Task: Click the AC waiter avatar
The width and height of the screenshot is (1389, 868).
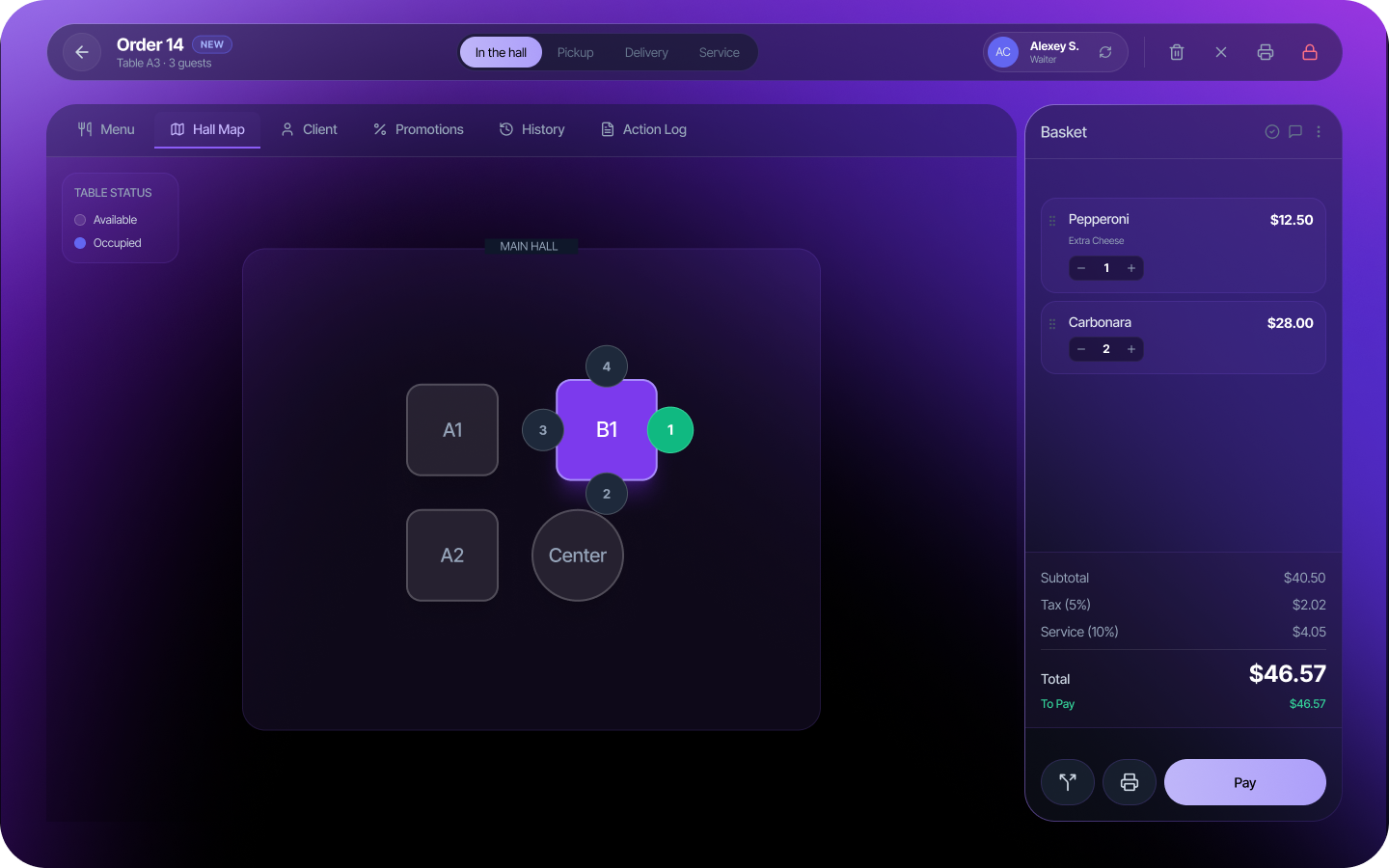Action: click(x=1003, y=52)
